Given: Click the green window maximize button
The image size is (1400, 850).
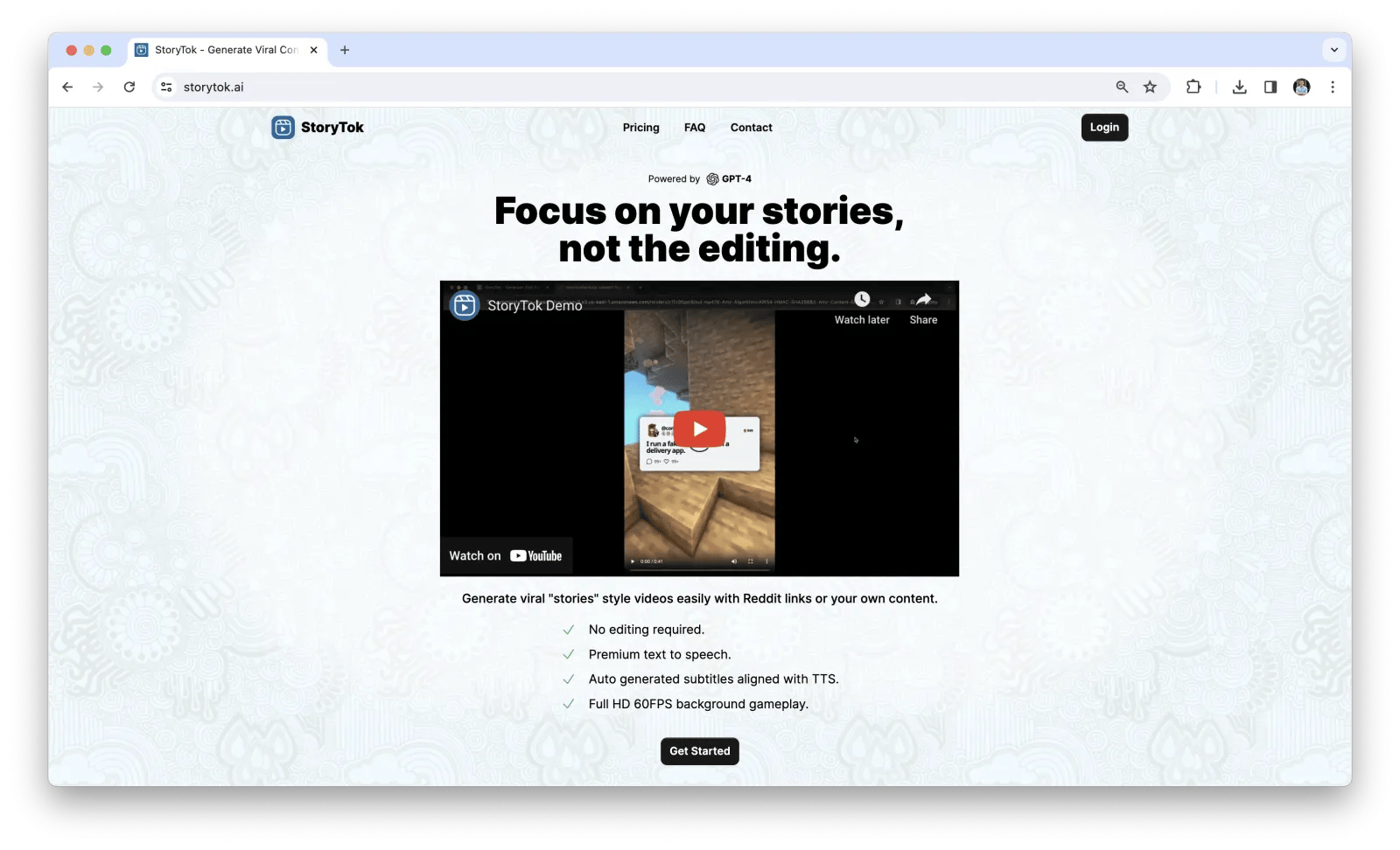Looking at the screenshot, I should coord(106,50).
